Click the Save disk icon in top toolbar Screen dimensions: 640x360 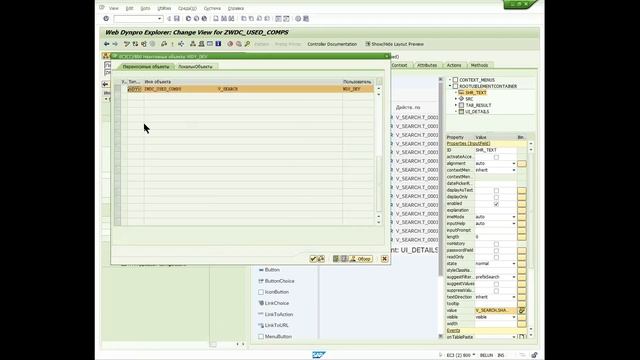point(177,19)
